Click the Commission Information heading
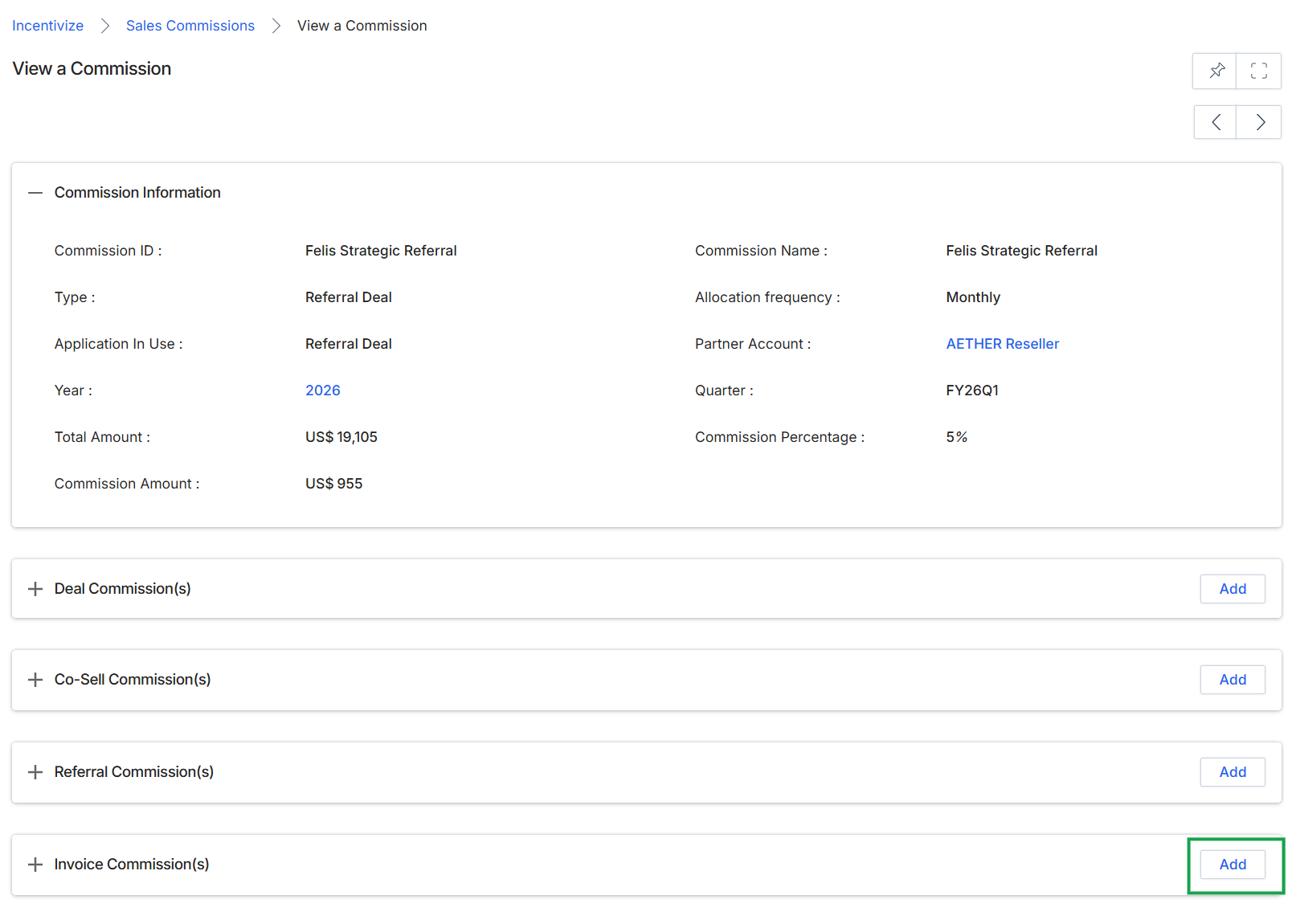1296x924 pixels. [x=137, y=193]
